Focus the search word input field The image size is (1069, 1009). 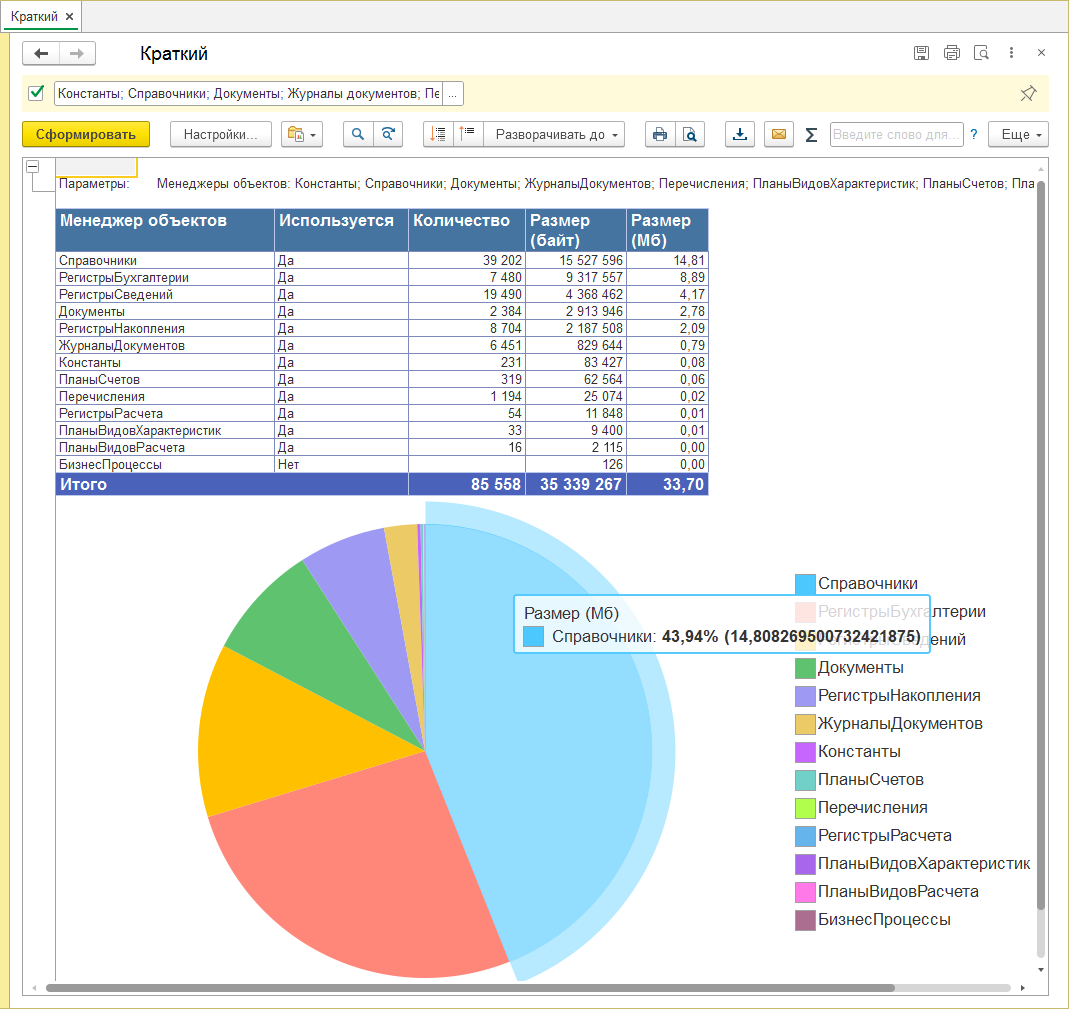897,134
